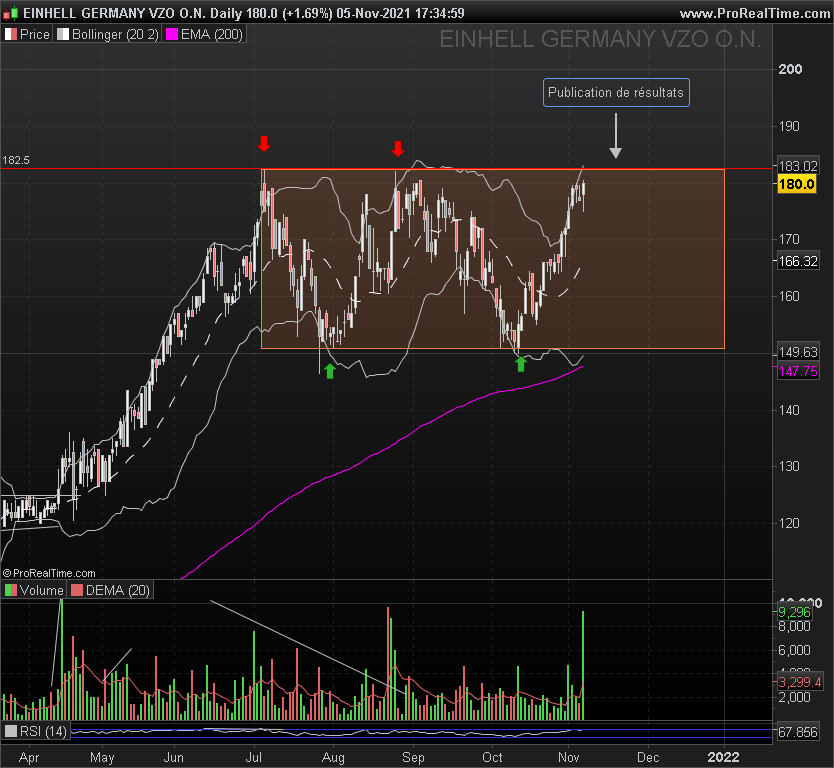
Task: Open the EMA (200) legend
Action: point(205,35)
